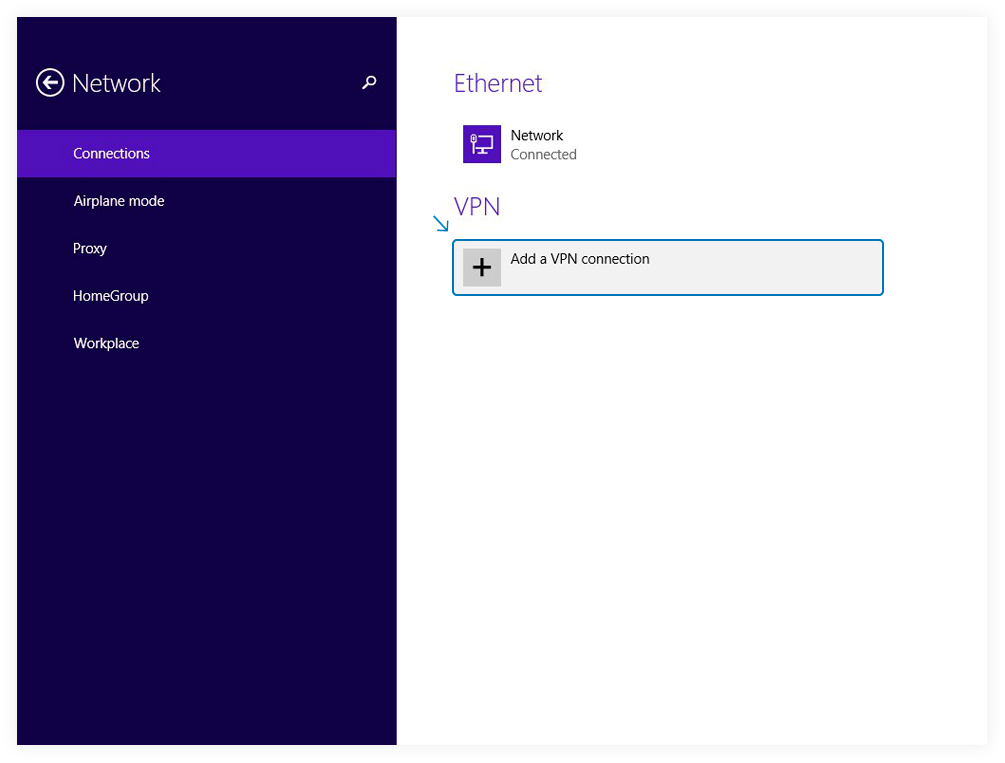The height and width of the screenshot is (763, 1005).
Task: Open search with the magnifier icon
Action: click(369, 82)
